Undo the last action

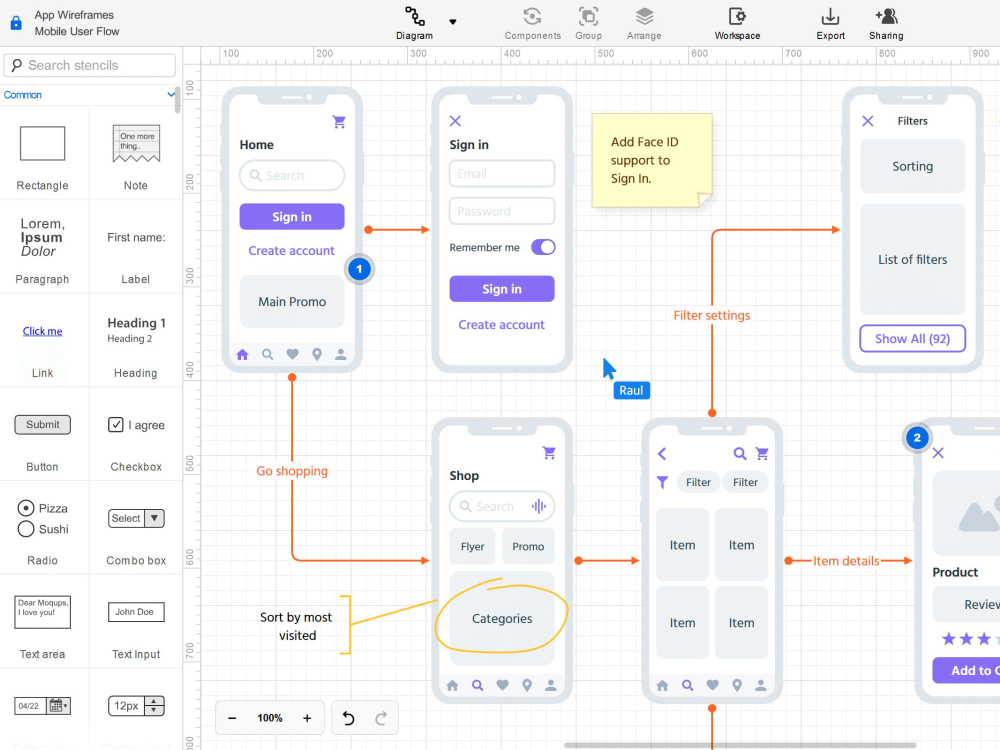pyautogui.click(x=348, y=718)
